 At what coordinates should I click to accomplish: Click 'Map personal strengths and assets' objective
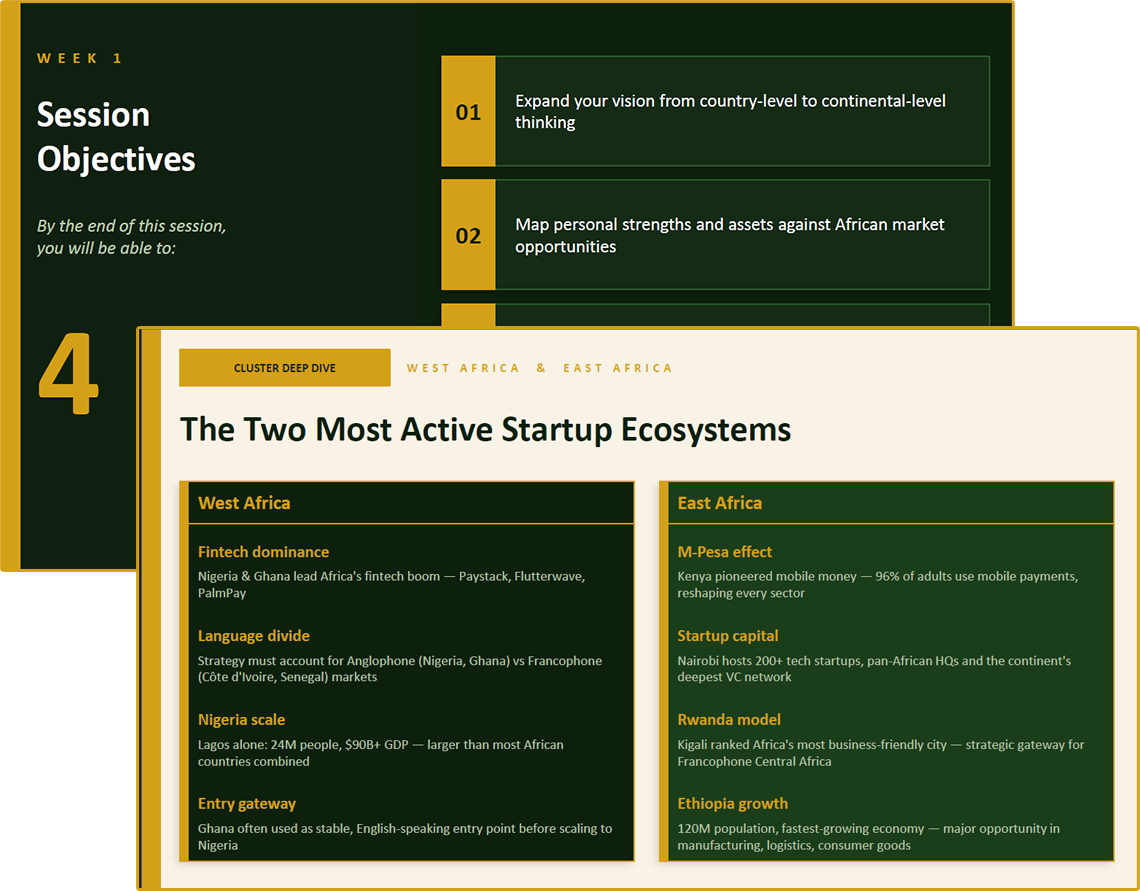click(x=730, y=235)
